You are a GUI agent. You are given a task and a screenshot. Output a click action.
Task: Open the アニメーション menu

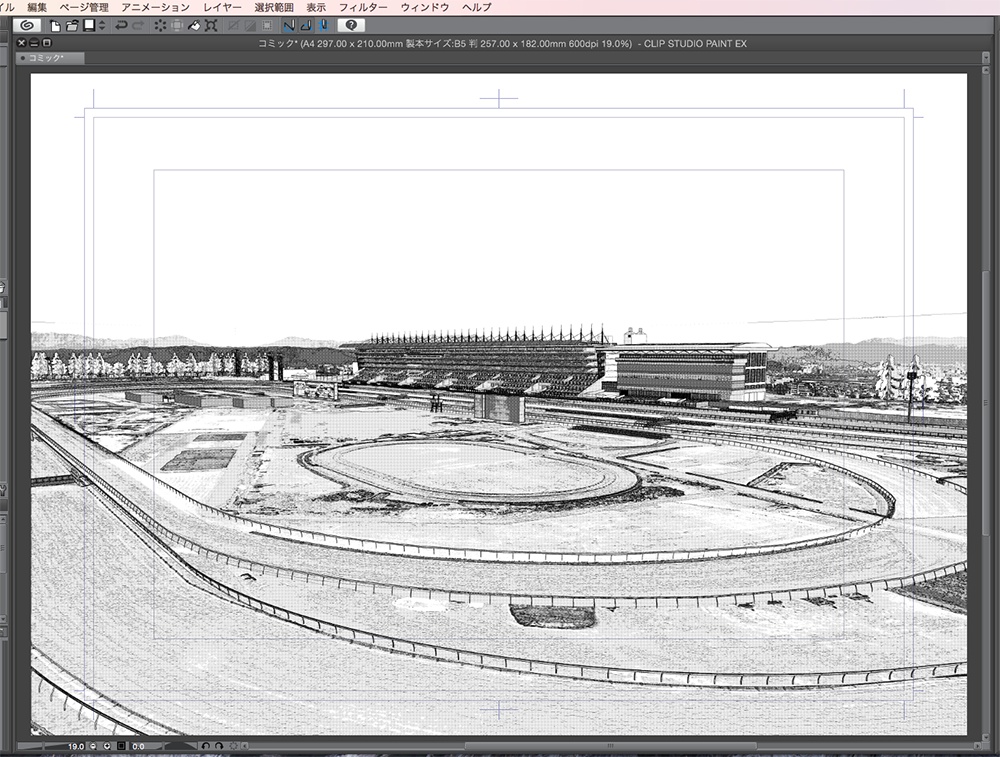(x=156, y=7)
